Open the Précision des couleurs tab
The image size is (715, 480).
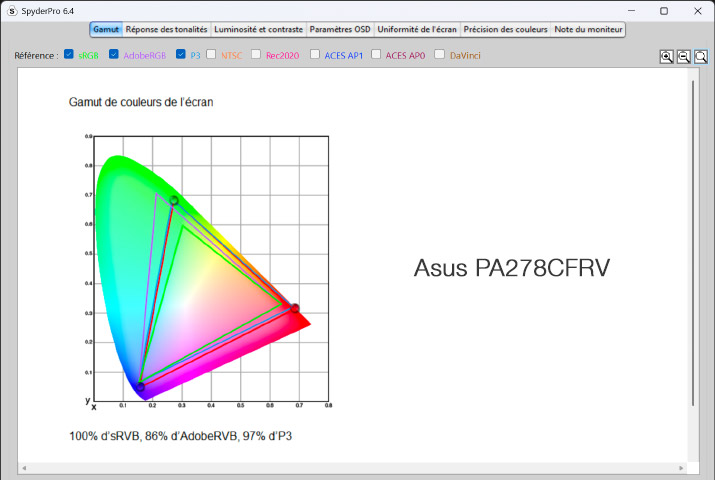tap(505, 29)
